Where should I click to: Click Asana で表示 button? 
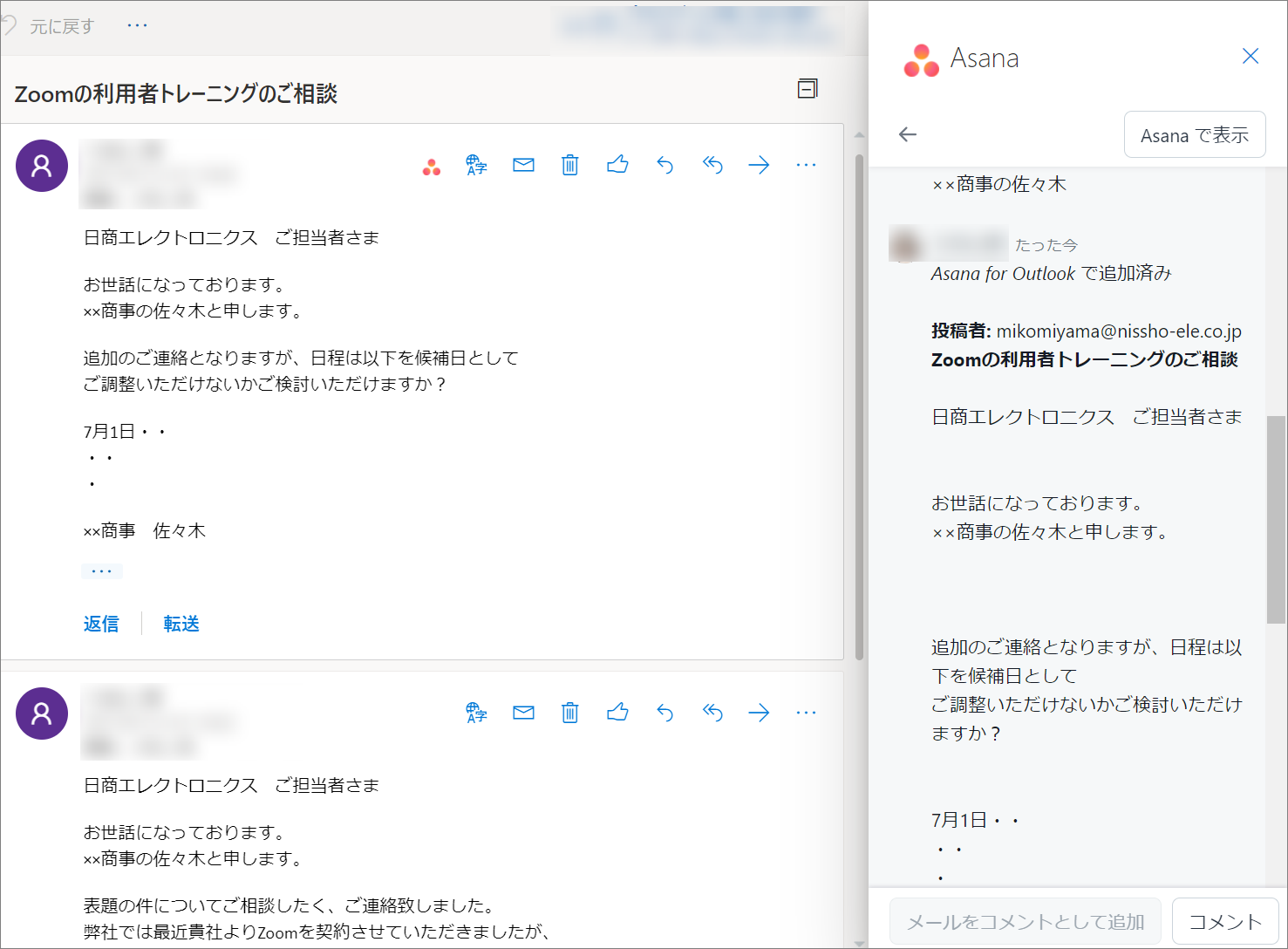coord(1195,135)
